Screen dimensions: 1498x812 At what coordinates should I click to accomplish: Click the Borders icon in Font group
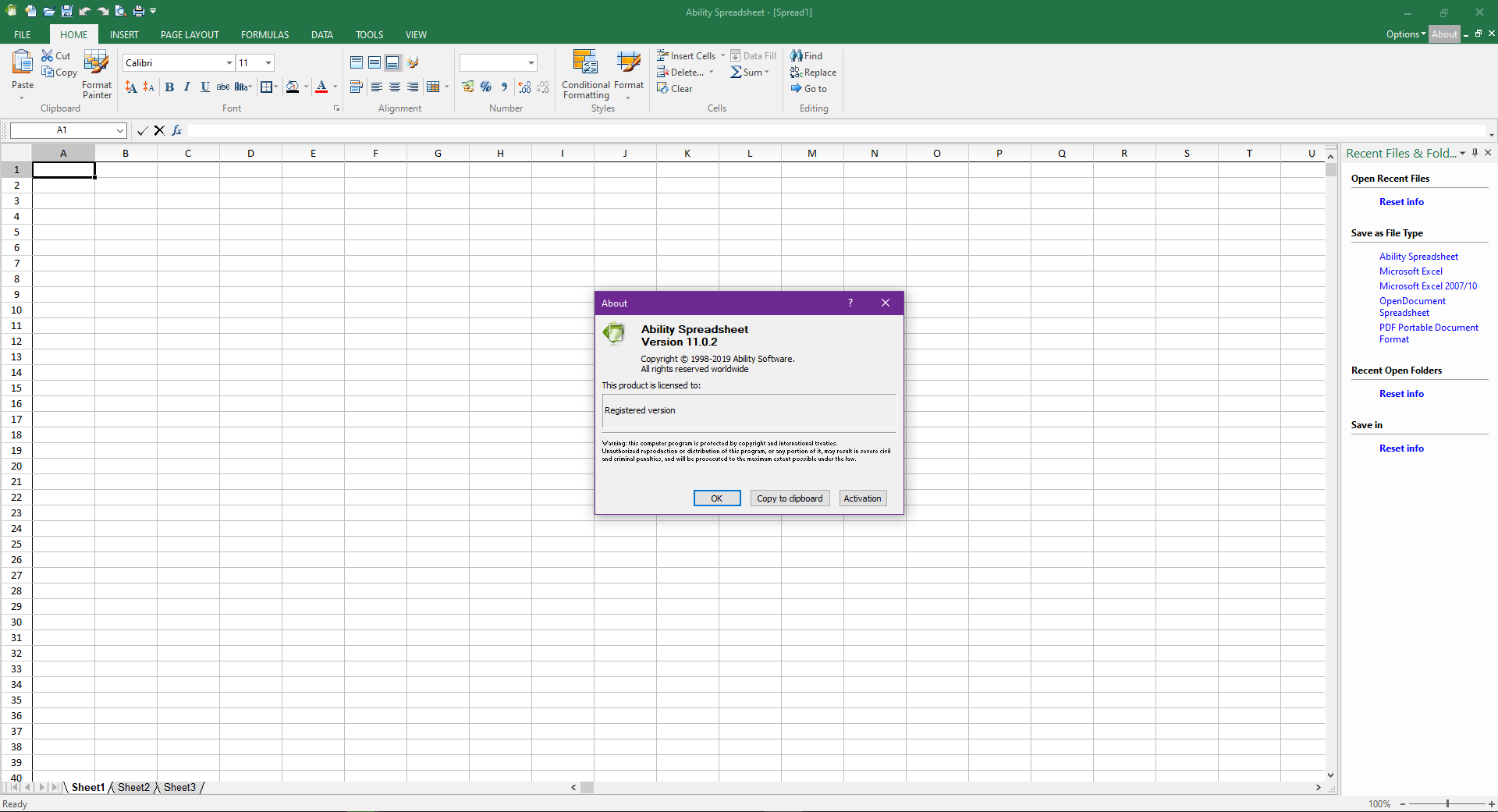[x=266, y=87]
